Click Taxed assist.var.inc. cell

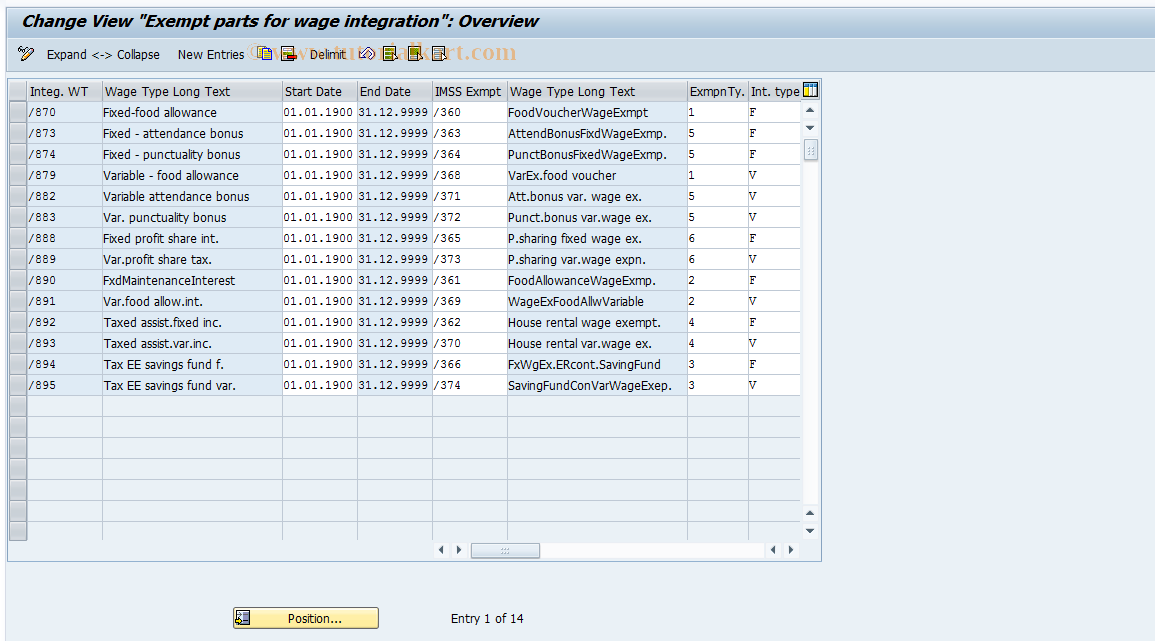tap(192, 343)
